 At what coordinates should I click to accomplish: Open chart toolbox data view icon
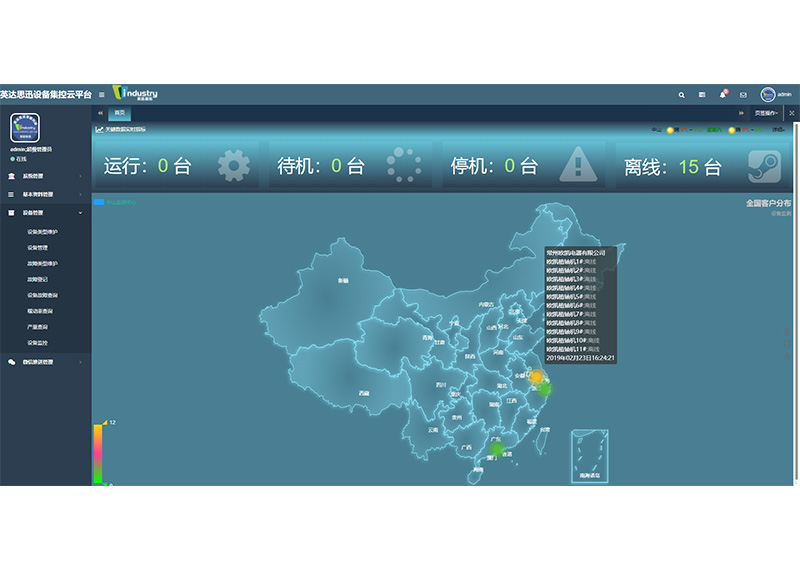pos(787,332)
